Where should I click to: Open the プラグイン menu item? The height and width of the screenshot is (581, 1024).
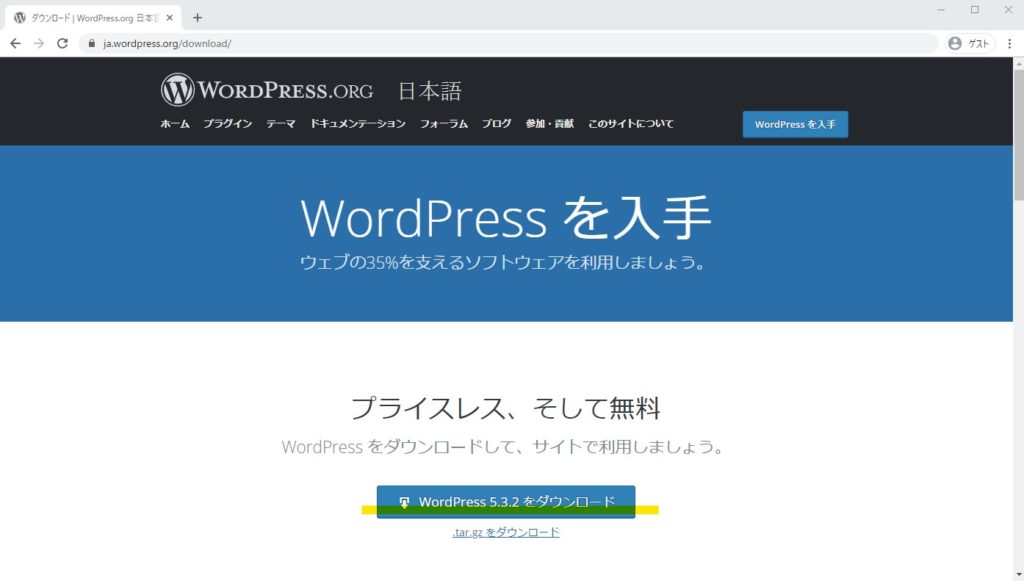click(x=227, y=123)
